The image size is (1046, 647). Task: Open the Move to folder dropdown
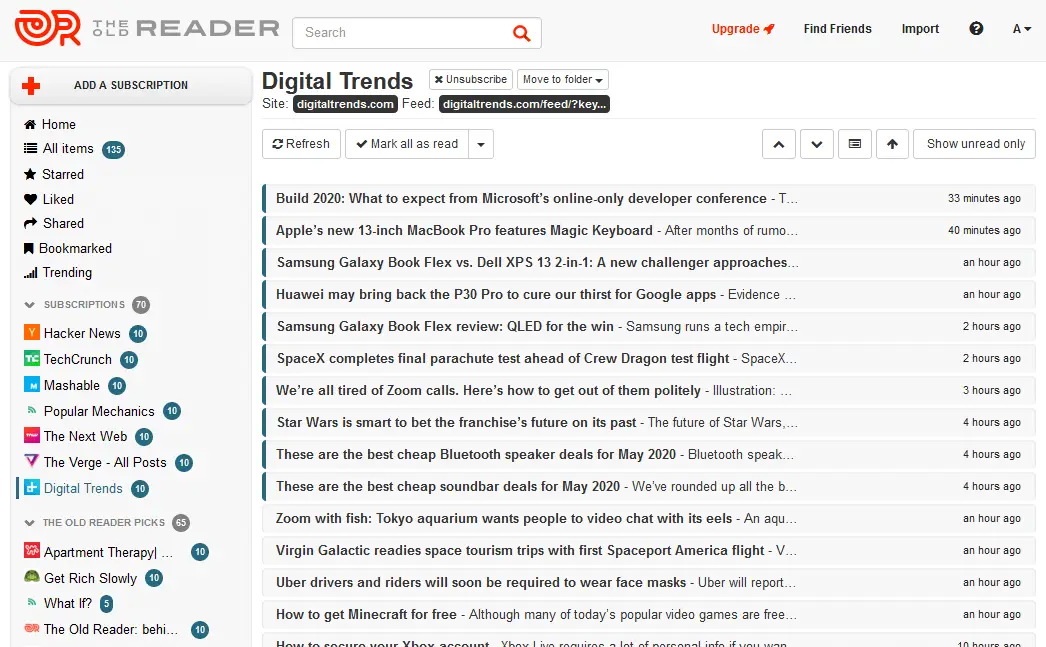coord(562,79)
